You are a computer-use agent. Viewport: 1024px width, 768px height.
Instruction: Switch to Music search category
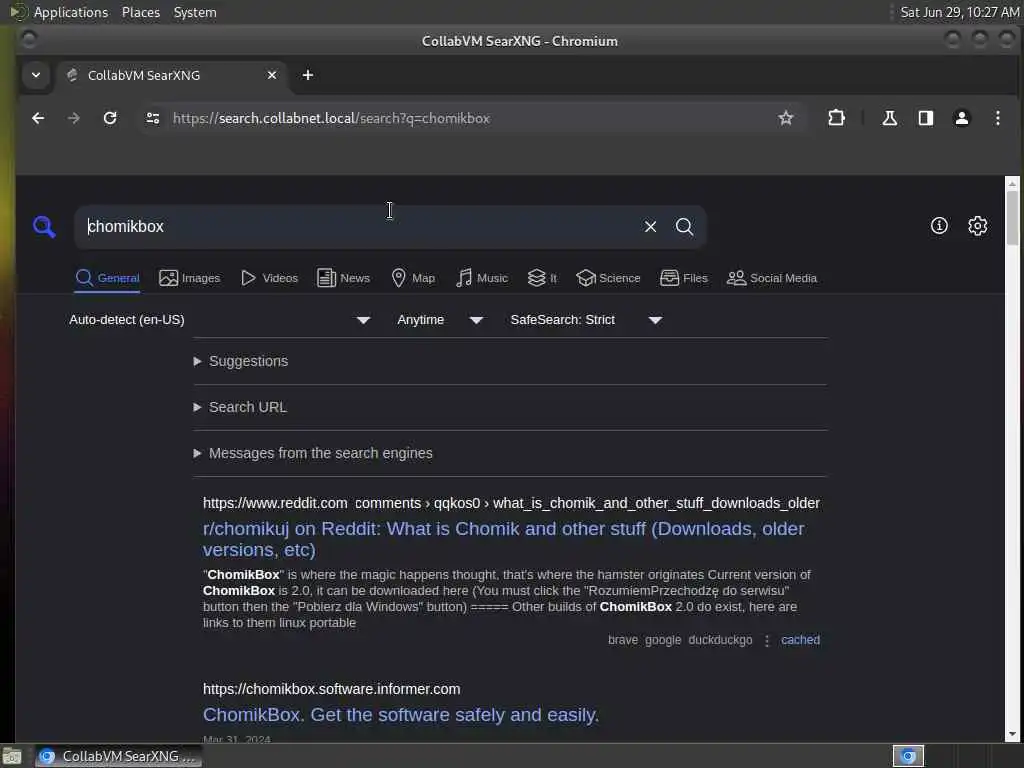[481, 278]
